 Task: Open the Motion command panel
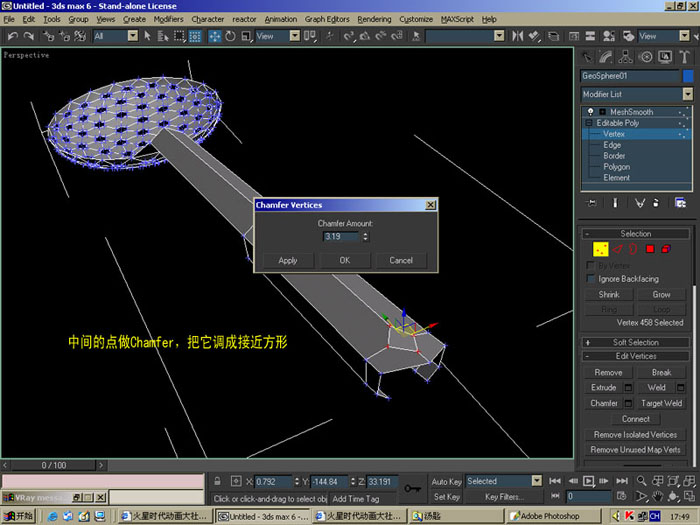(x=646, y=57)
